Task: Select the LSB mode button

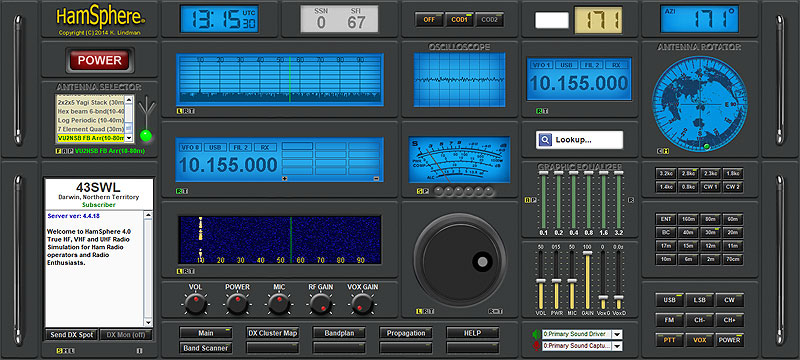Action: (x=699, y=300)
